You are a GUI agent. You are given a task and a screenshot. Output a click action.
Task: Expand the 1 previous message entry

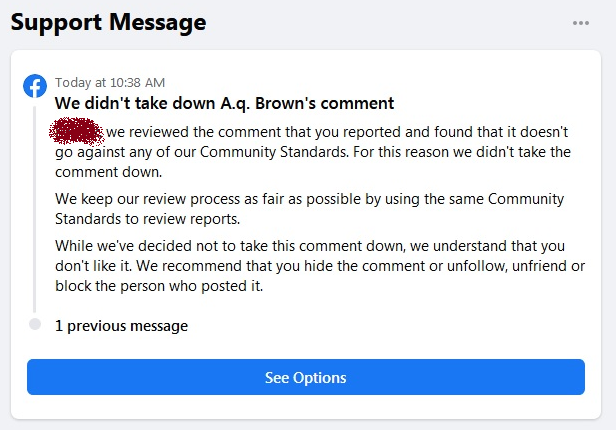[121, 326]
